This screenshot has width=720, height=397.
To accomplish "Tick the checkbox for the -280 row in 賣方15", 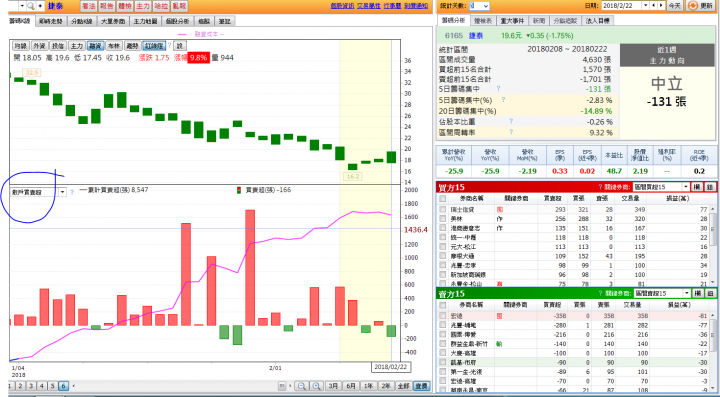I will click(x=442, y=325).
